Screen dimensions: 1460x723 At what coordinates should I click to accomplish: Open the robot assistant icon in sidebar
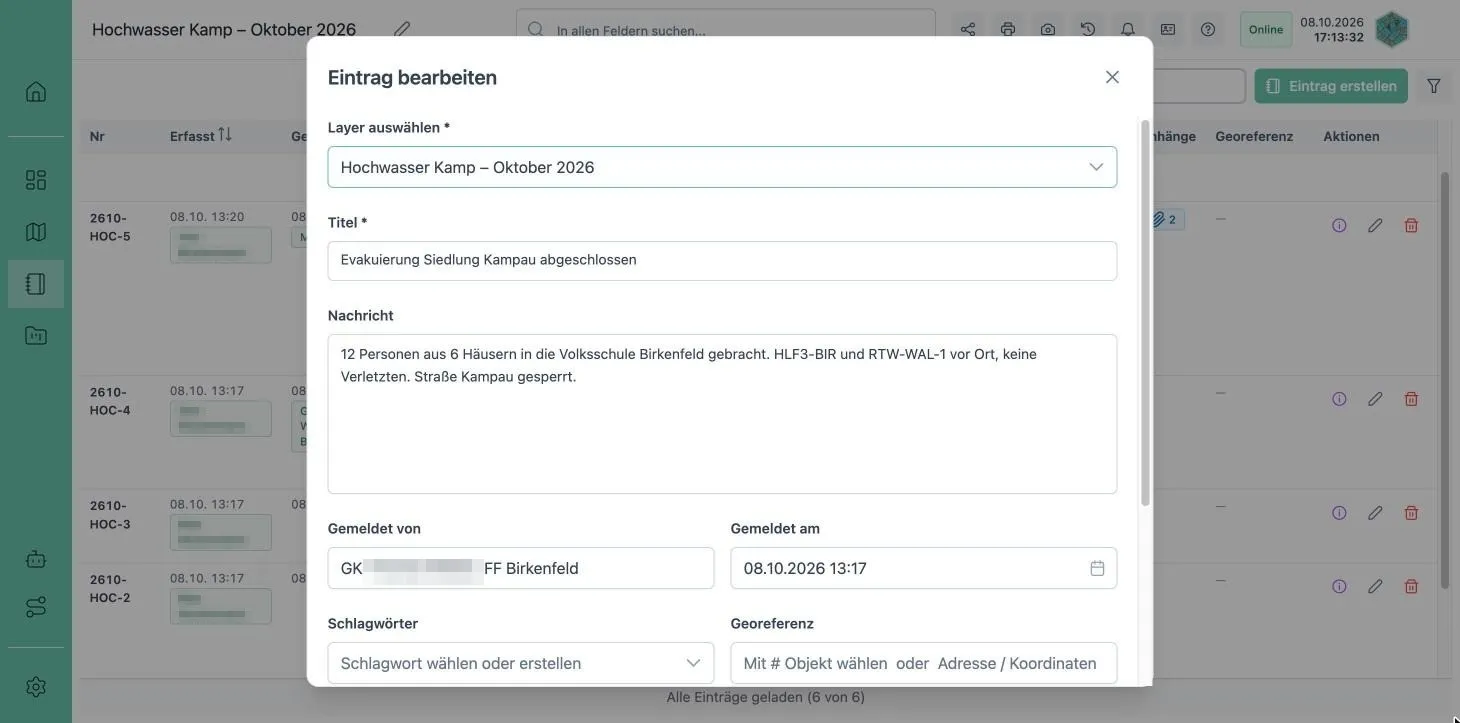(36, 559)
